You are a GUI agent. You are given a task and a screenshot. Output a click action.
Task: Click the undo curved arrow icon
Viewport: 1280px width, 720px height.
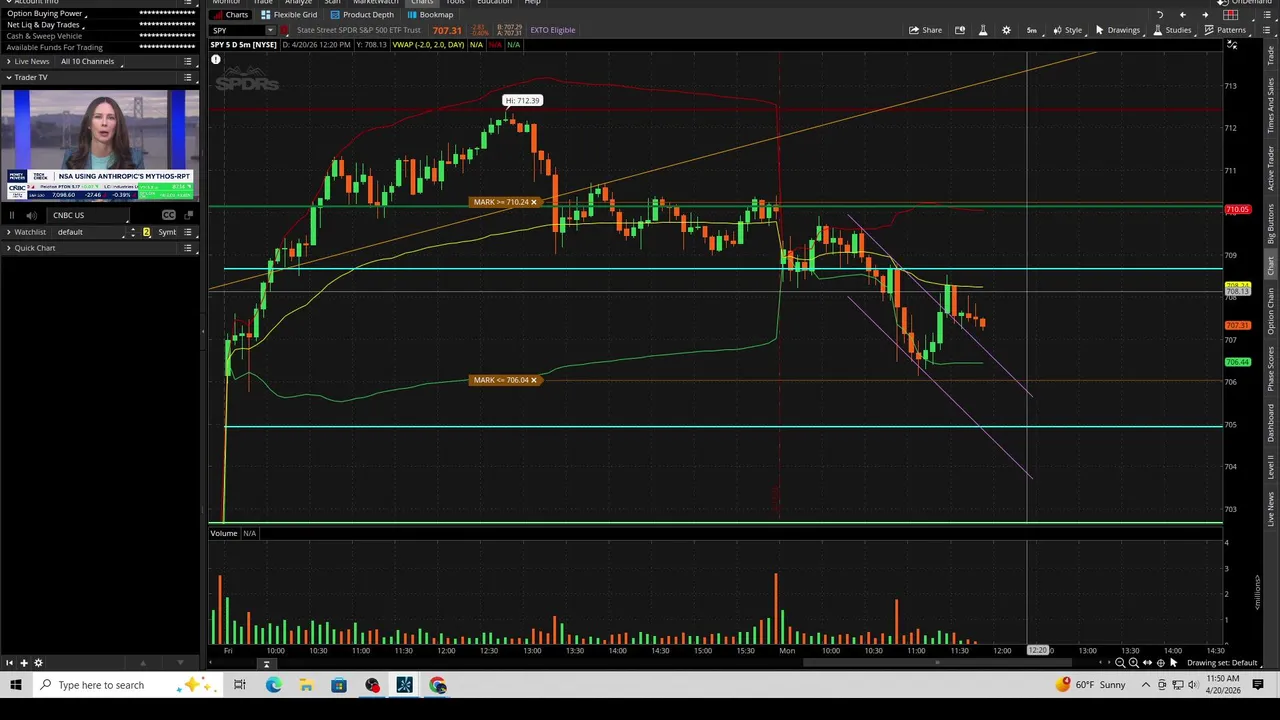pos(1160,15)
